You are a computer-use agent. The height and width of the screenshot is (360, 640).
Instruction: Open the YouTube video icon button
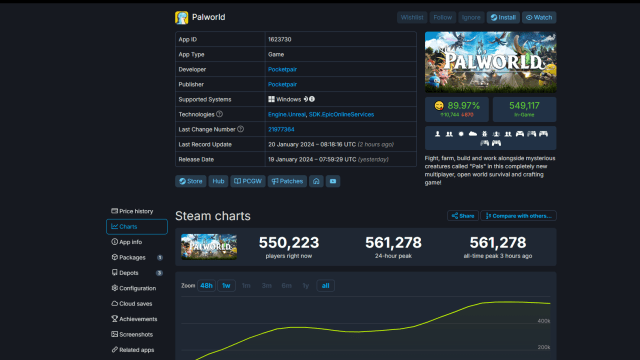(333, 181)
